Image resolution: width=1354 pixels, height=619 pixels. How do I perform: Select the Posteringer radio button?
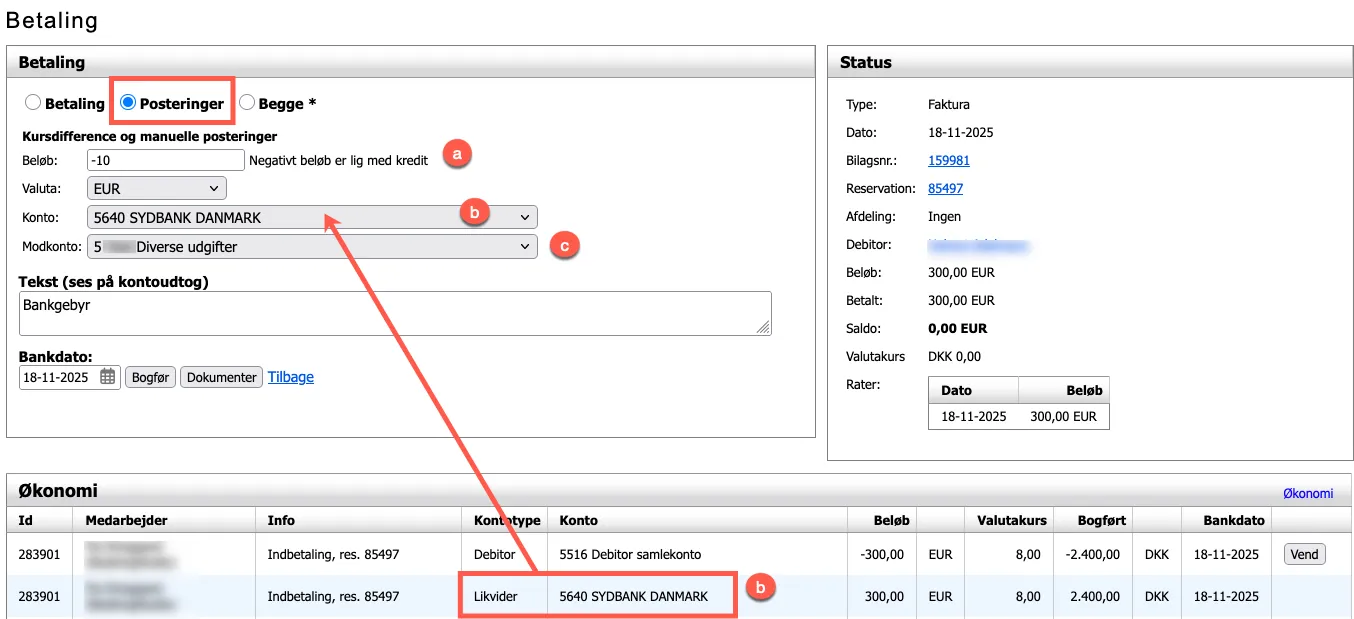coord(128,103)
